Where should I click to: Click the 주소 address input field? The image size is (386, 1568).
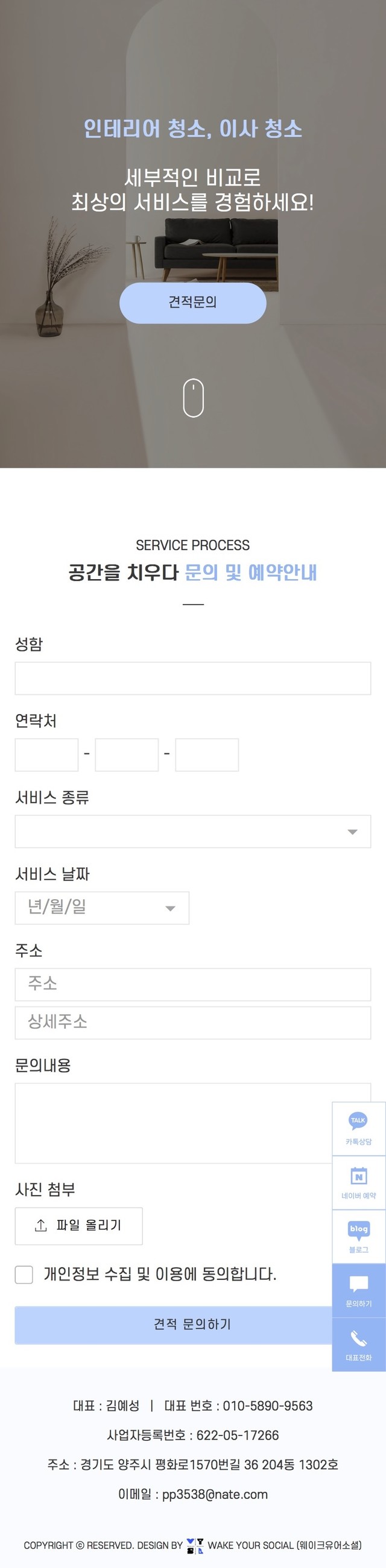(x=192, y=984)
